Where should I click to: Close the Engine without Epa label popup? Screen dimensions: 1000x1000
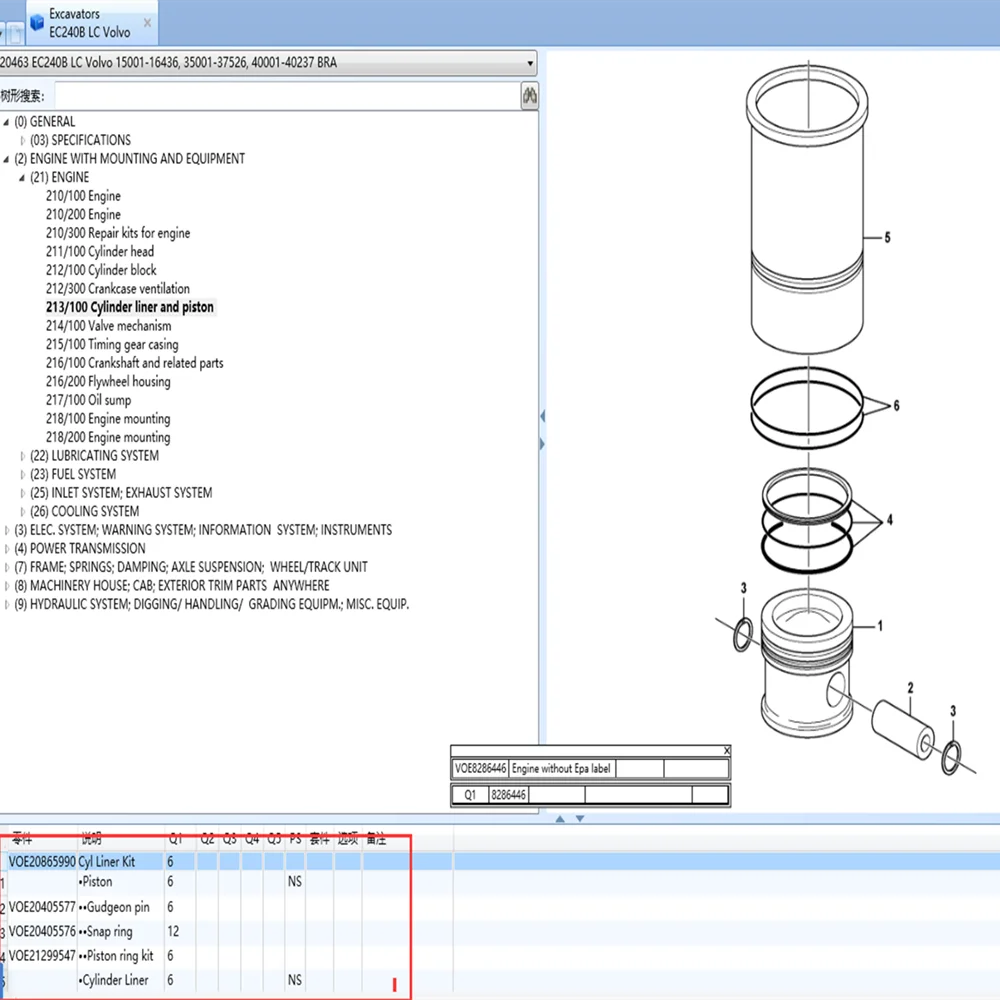[x=727, y=750]
